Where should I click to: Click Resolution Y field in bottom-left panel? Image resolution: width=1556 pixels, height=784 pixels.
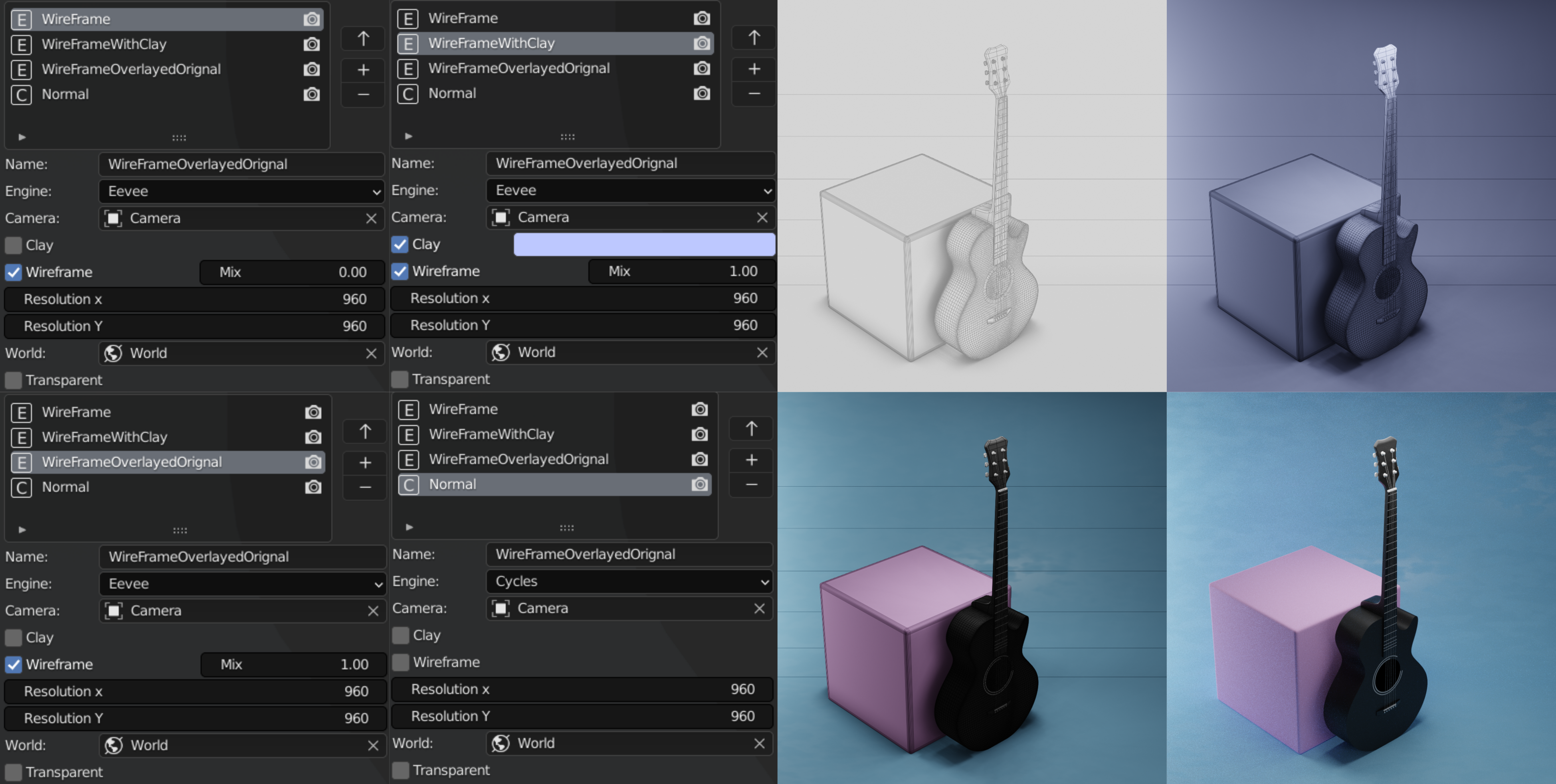click(x=195, y=718)
